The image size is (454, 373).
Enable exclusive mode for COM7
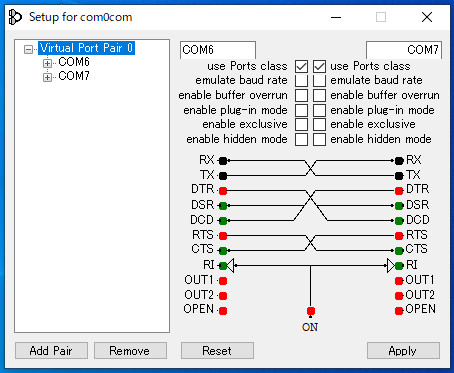coord(319,124)
